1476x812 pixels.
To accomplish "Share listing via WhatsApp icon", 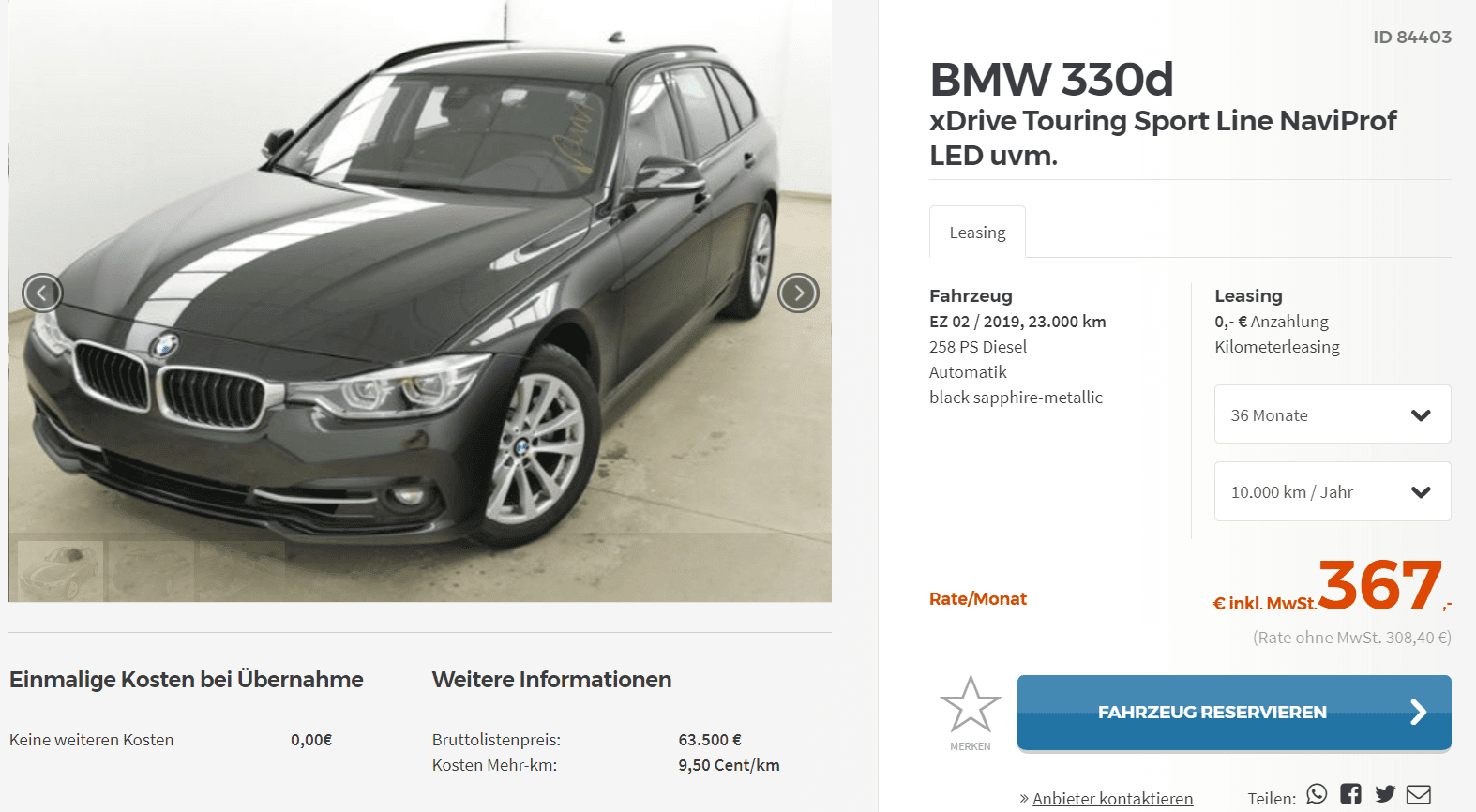I will (x=1317, y=794).
